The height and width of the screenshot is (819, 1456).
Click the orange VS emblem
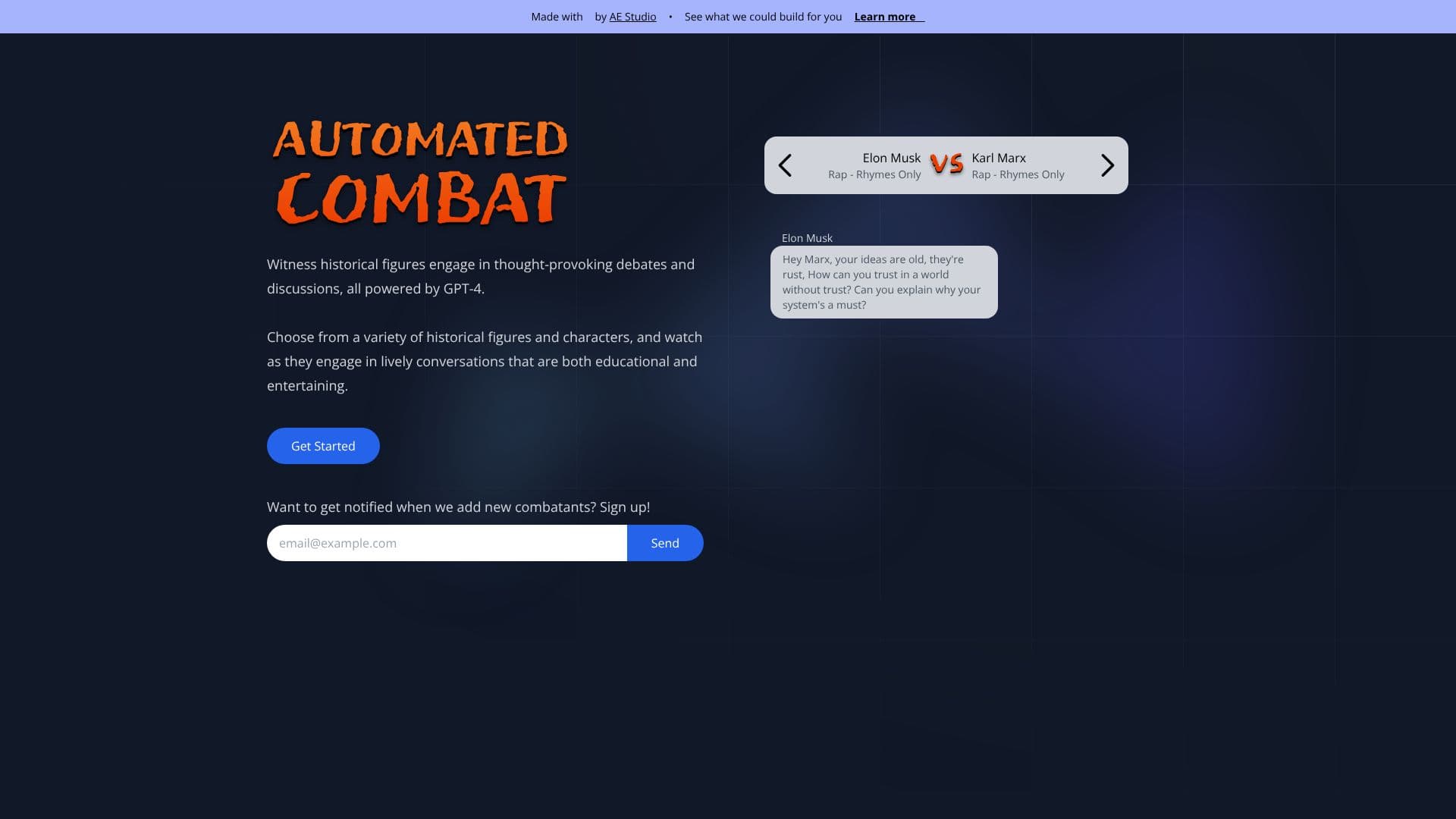[946, 164]
